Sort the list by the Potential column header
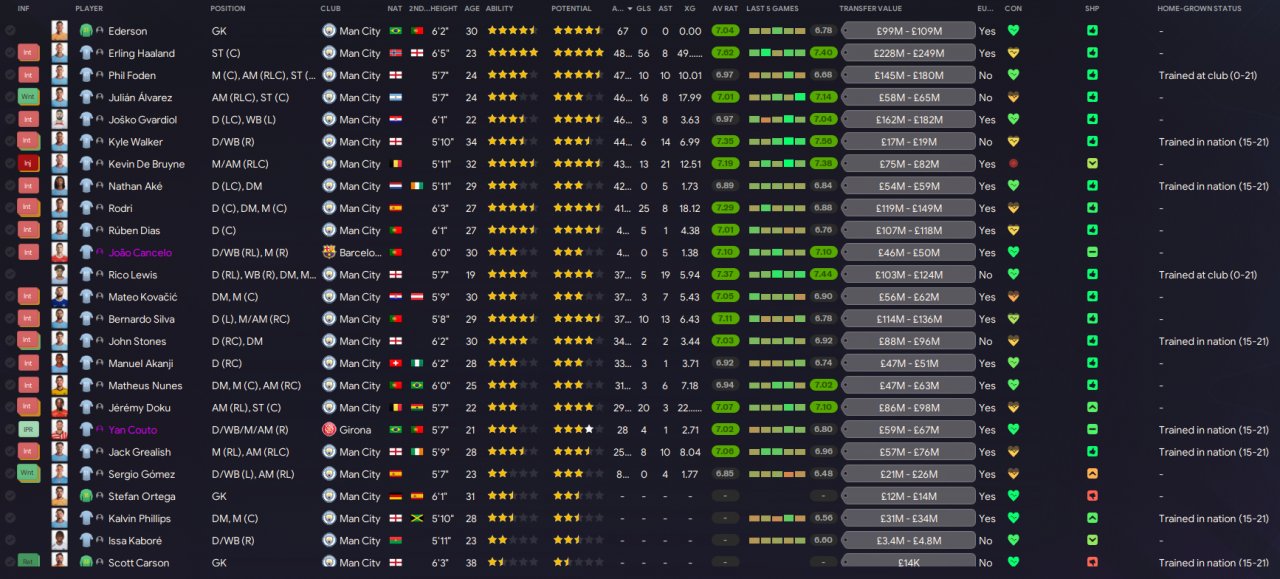This screenshot has height=579, width=1280. [x=571, y=8]
